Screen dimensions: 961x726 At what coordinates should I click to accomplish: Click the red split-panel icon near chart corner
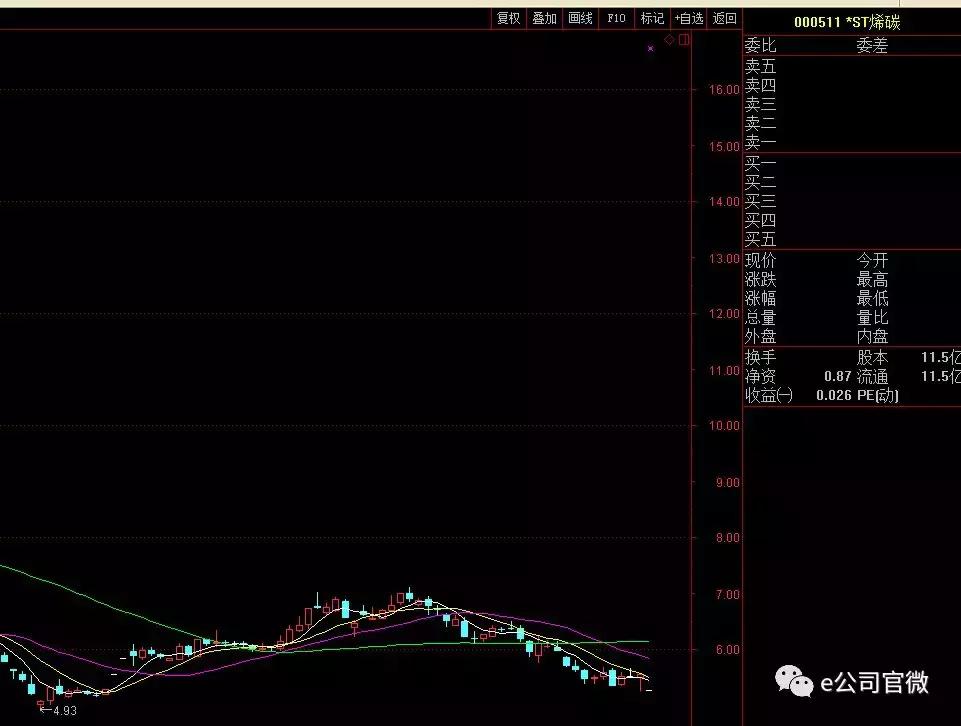point(684,40)
